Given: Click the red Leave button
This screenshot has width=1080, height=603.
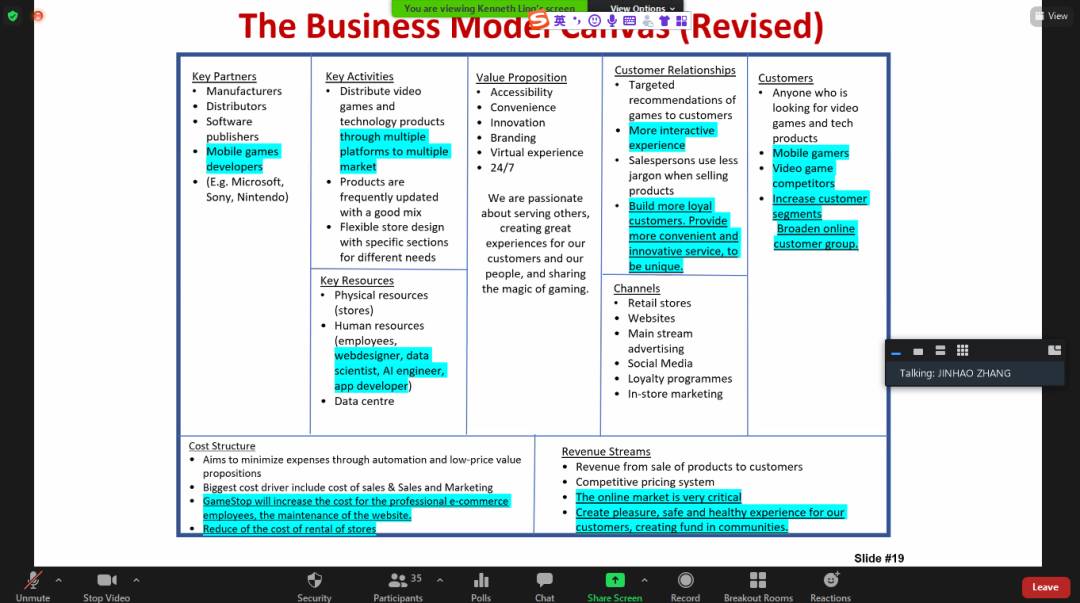Looking at the screenshot, I should point(1045,587).
